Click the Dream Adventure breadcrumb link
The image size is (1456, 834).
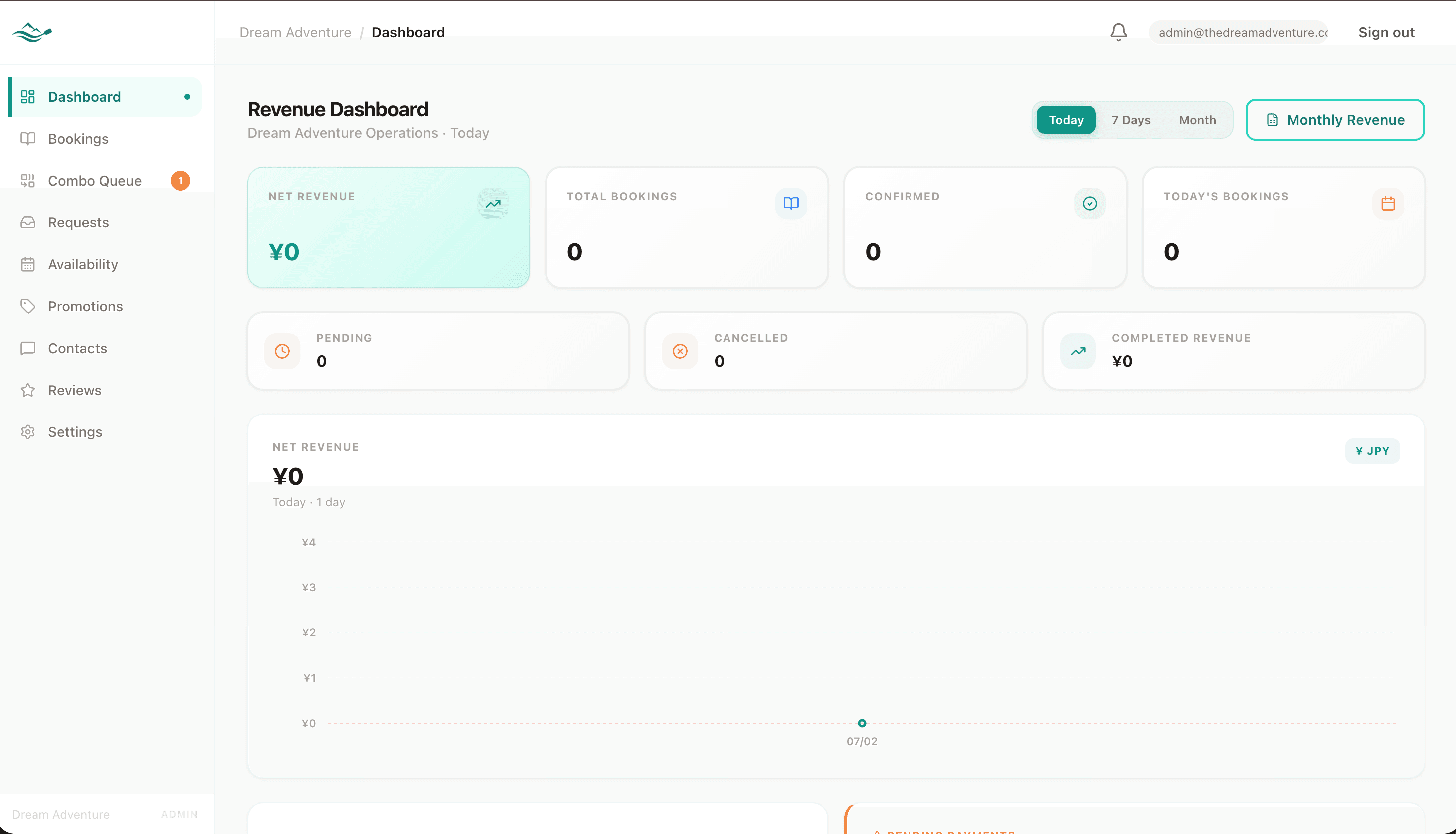point(295,32)
